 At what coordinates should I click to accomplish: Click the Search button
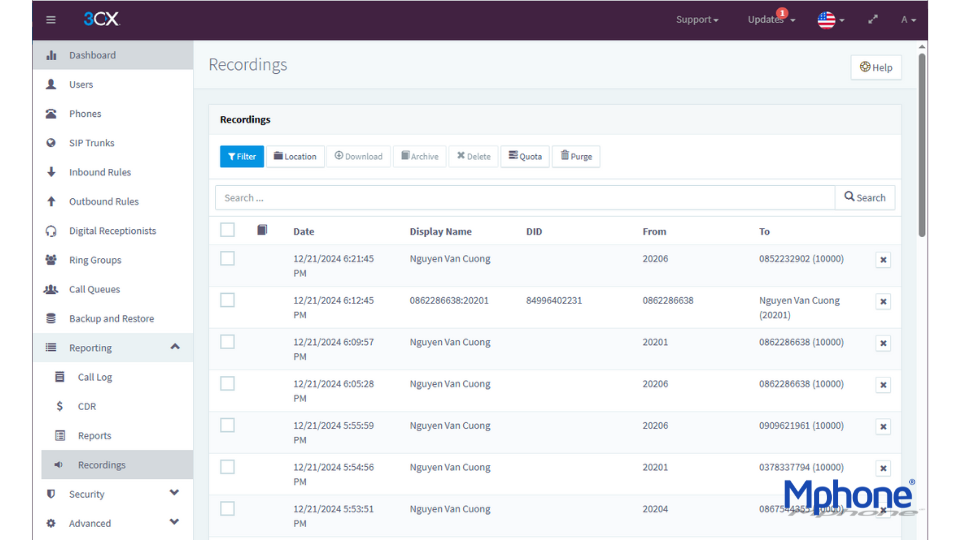point(864,198)
